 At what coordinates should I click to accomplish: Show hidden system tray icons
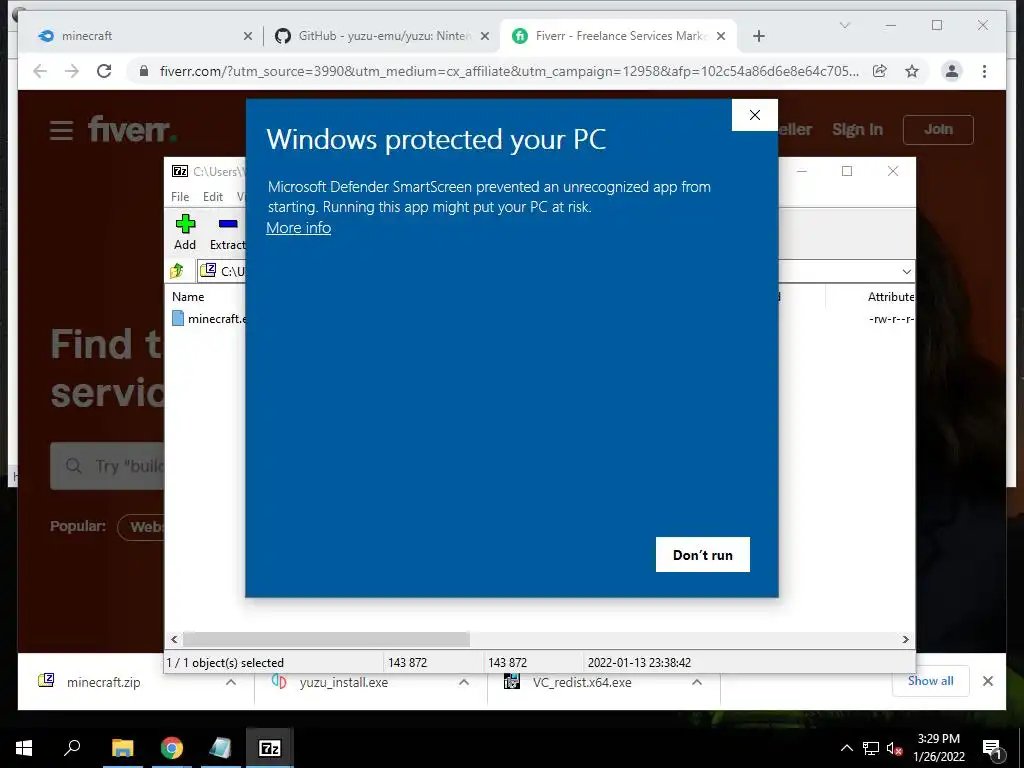coord(846,748)
